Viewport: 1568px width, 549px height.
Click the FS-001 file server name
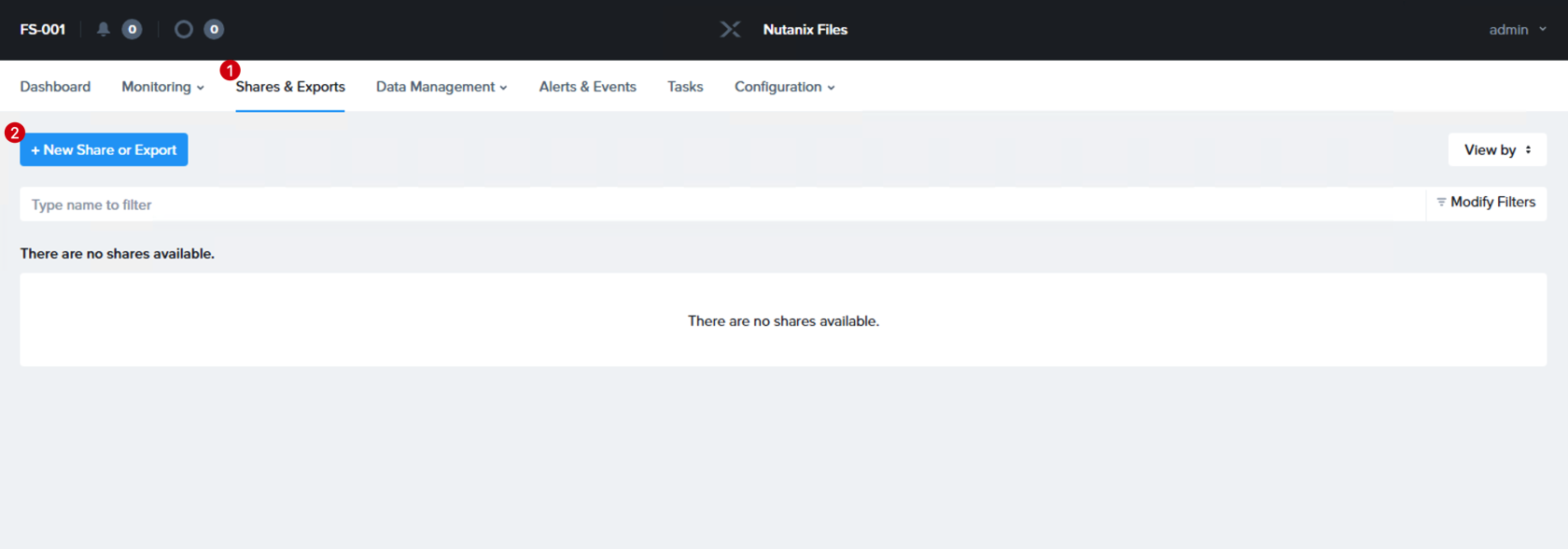pyautogui.click(x=43, y=29)
